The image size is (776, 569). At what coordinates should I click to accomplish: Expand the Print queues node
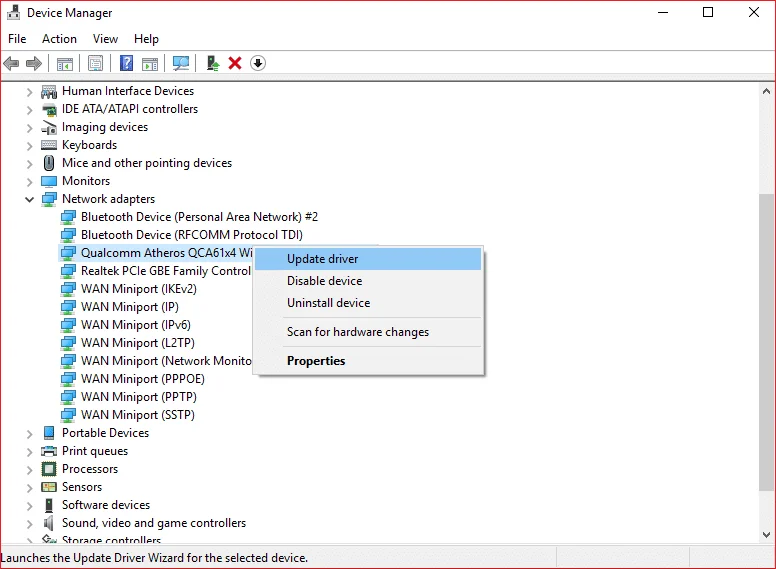[x=30, y=452]
